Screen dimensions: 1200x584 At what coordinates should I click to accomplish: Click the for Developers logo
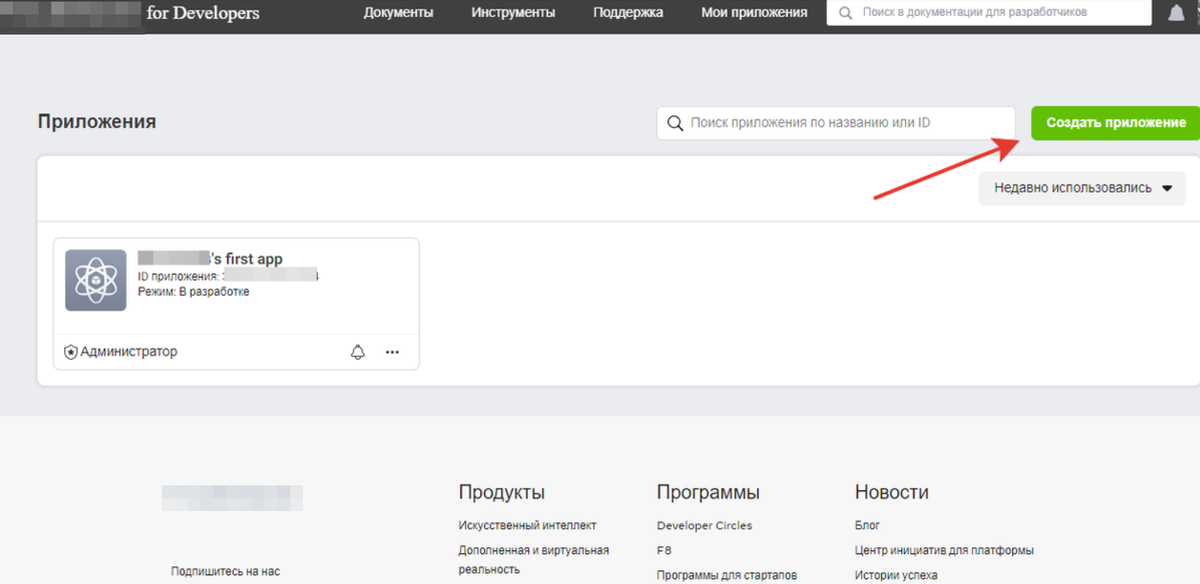point(202,13)
